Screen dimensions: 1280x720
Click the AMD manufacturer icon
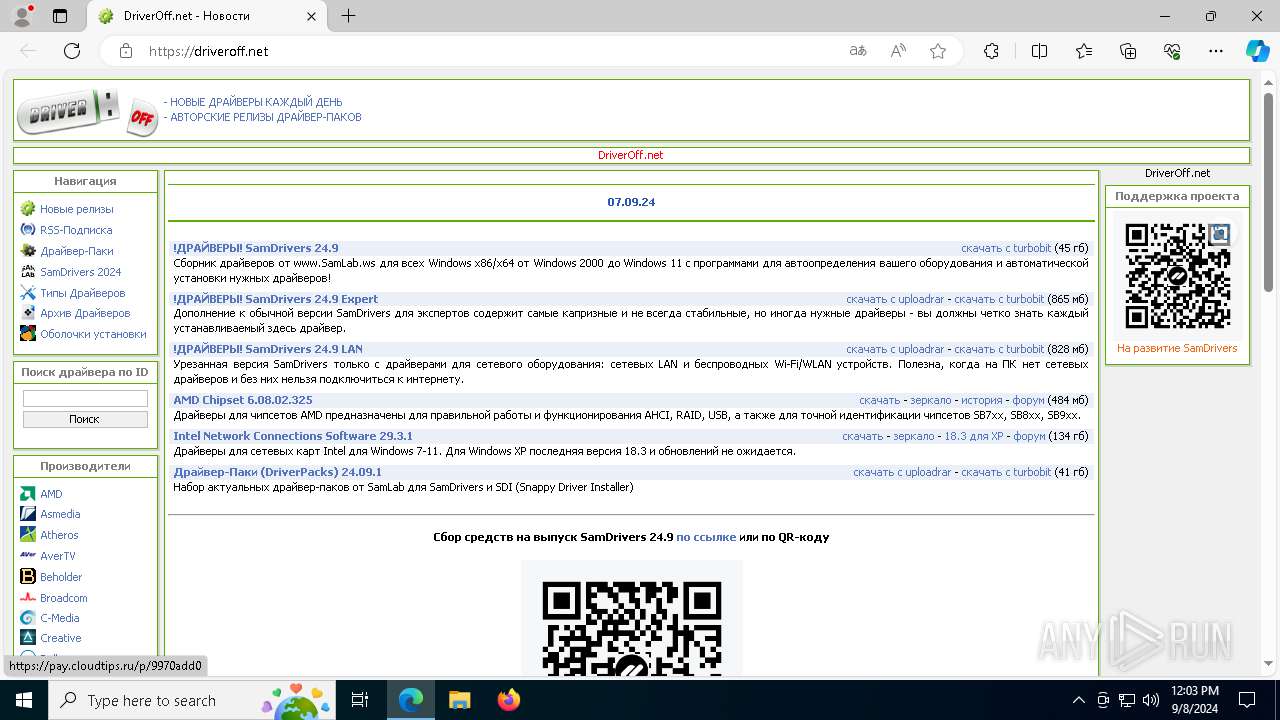[x=28, y=494]
